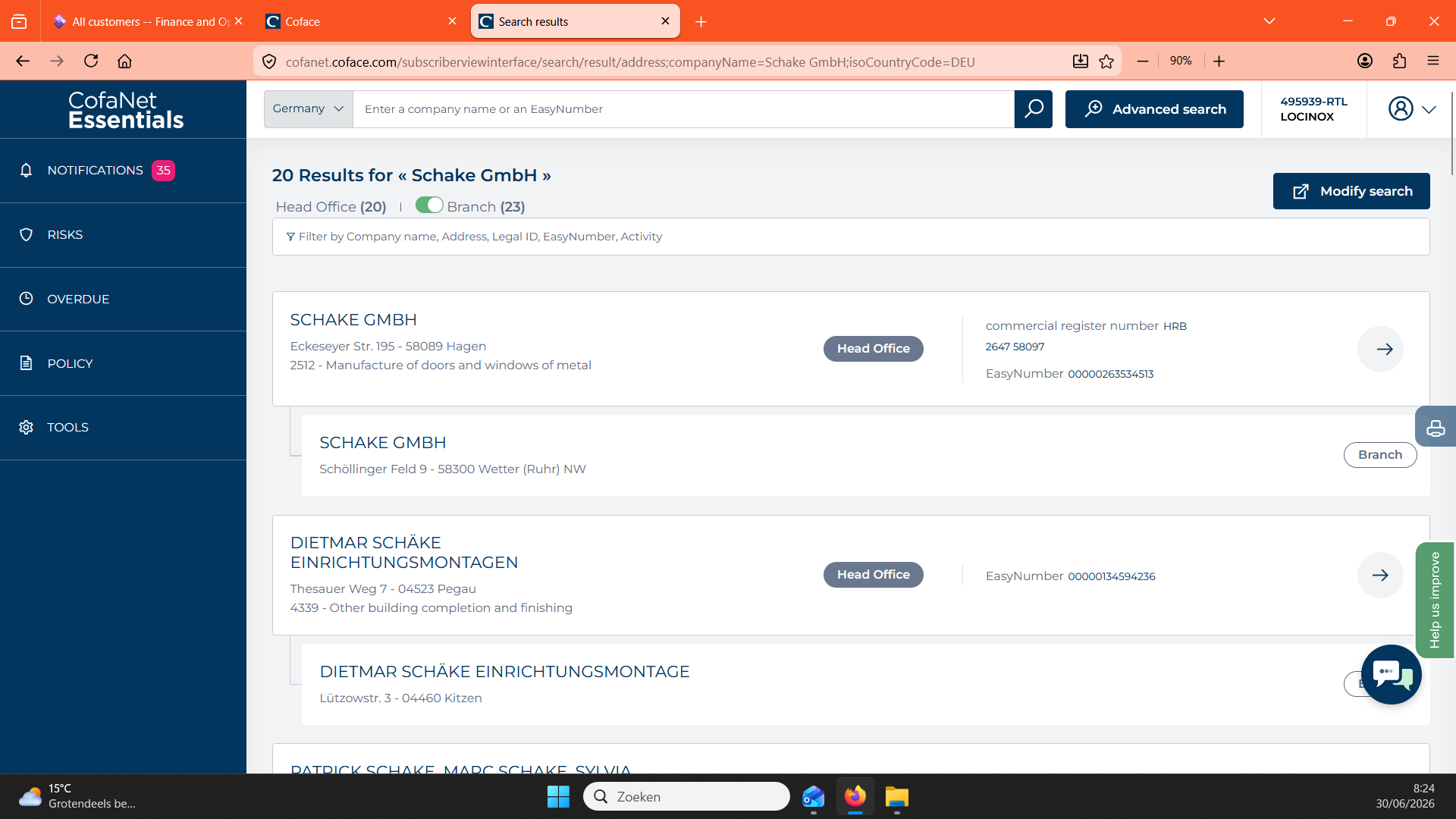This screenshot has height=819, width=1456.
Task: Go to the browser home page
Action: click(x=124, y=61)
